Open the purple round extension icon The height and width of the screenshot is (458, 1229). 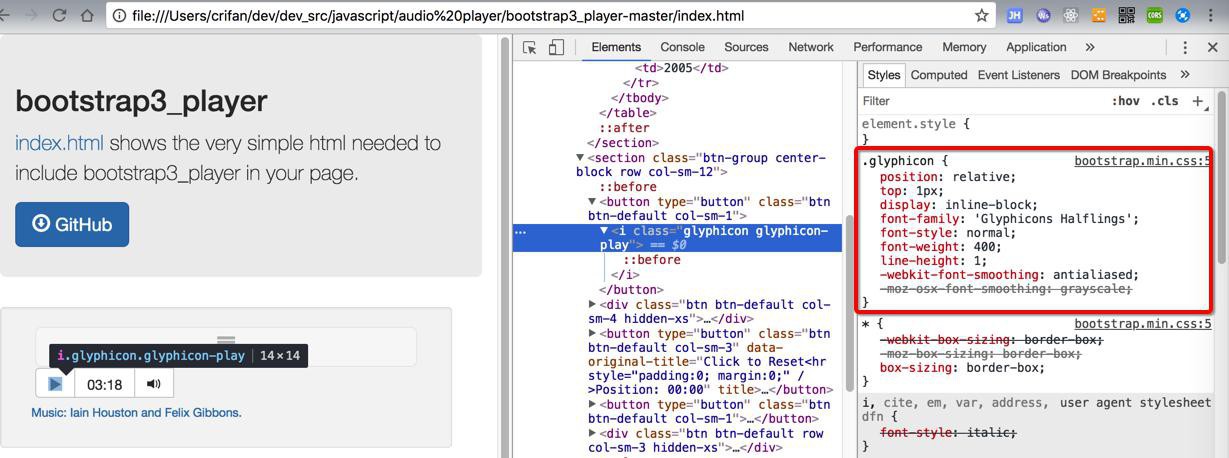[x=1044, y=15]
